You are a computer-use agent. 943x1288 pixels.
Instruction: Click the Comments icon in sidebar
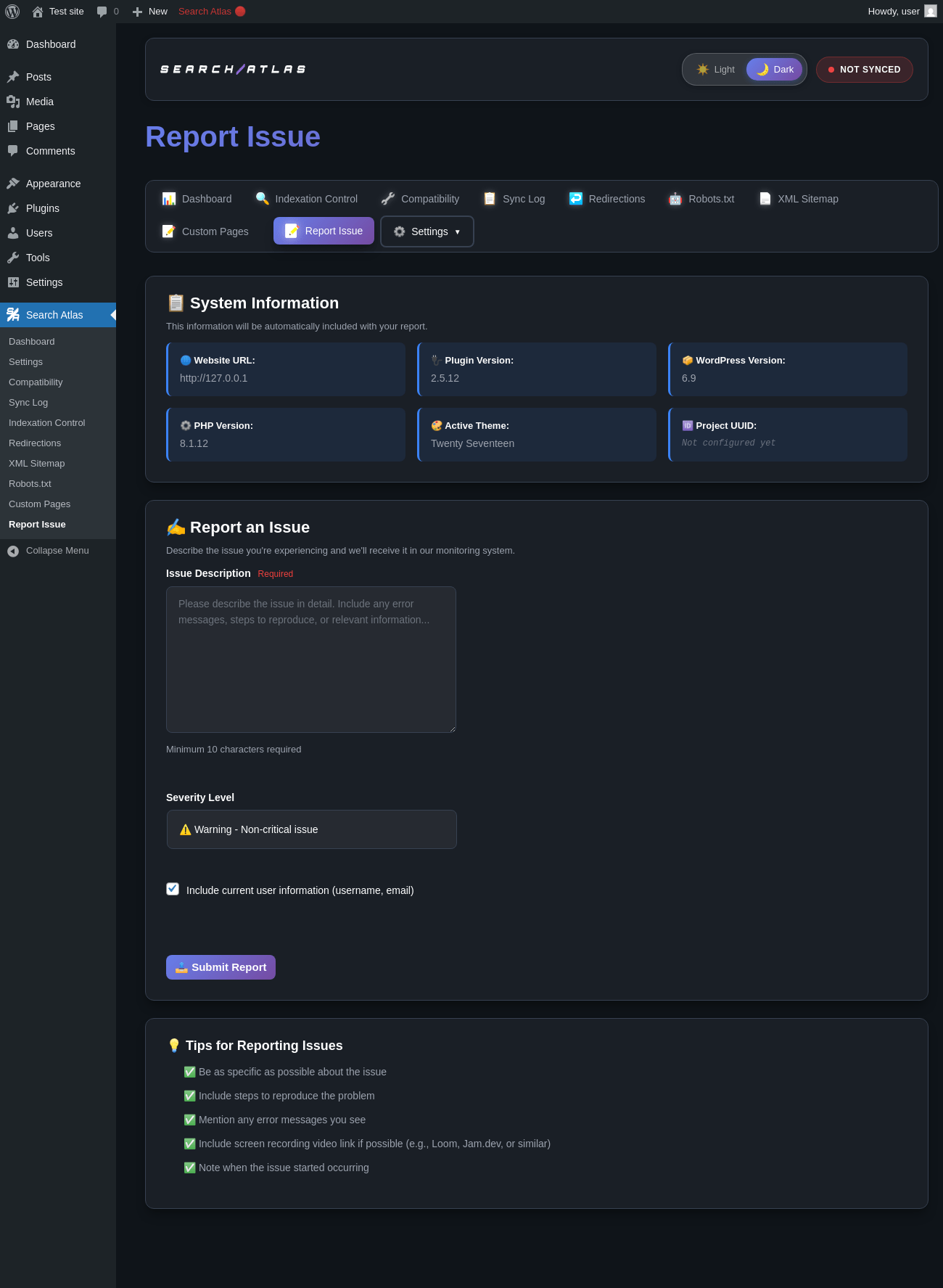coord(13,151)
